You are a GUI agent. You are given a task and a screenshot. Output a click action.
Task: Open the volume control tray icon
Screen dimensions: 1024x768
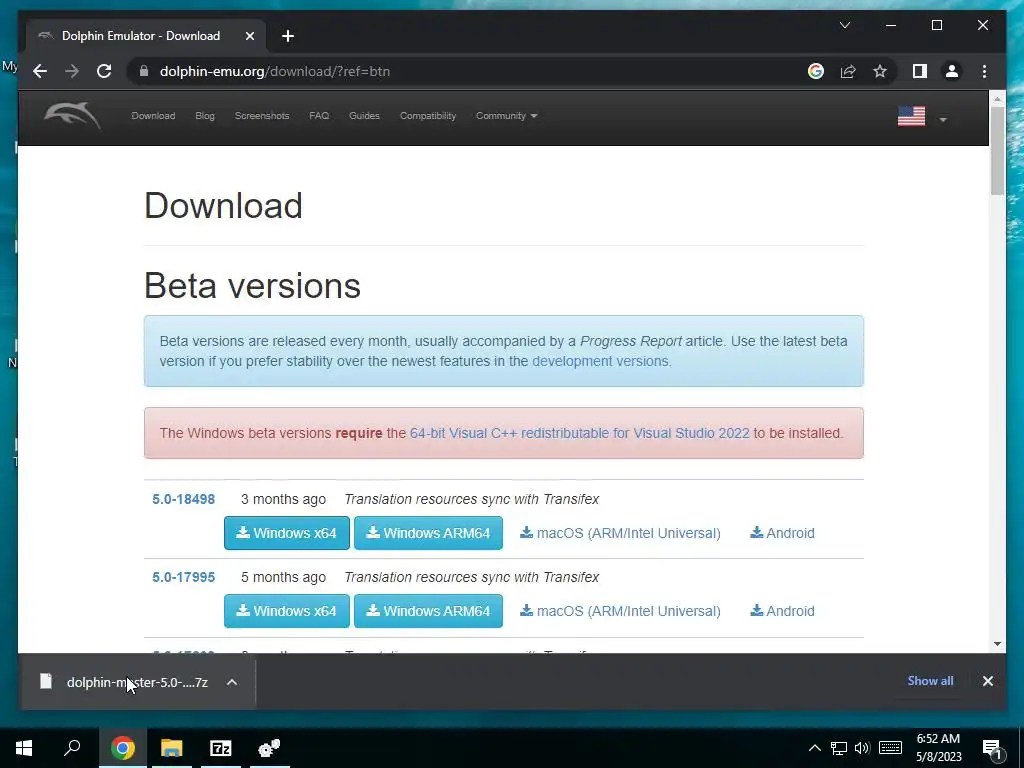[x=862, y=748]
